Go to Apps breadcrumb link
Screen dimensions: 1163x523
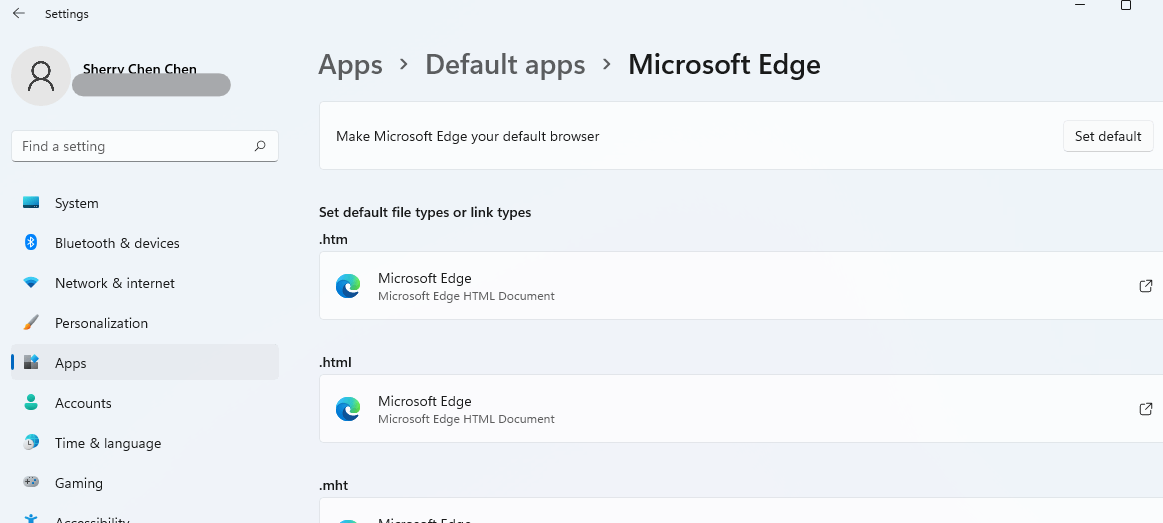click(x=350, y=65)
